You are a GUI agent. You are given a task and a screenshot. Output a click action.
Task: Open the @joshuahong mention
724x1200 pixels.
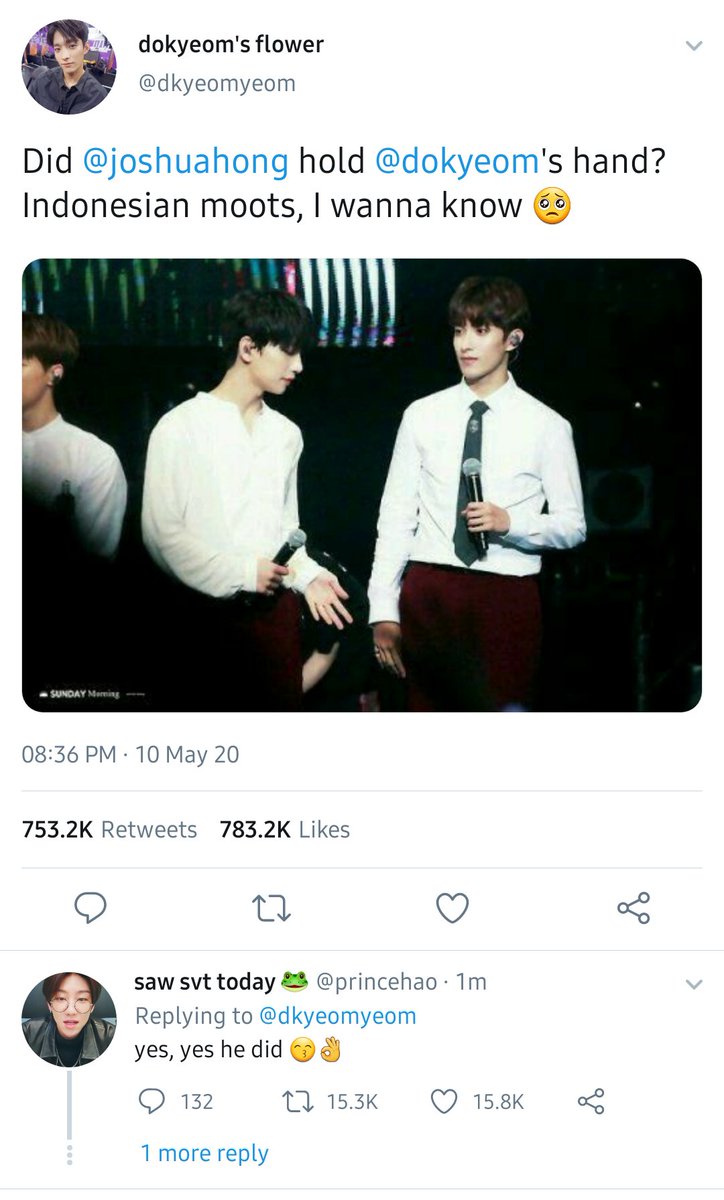(191, 160)
